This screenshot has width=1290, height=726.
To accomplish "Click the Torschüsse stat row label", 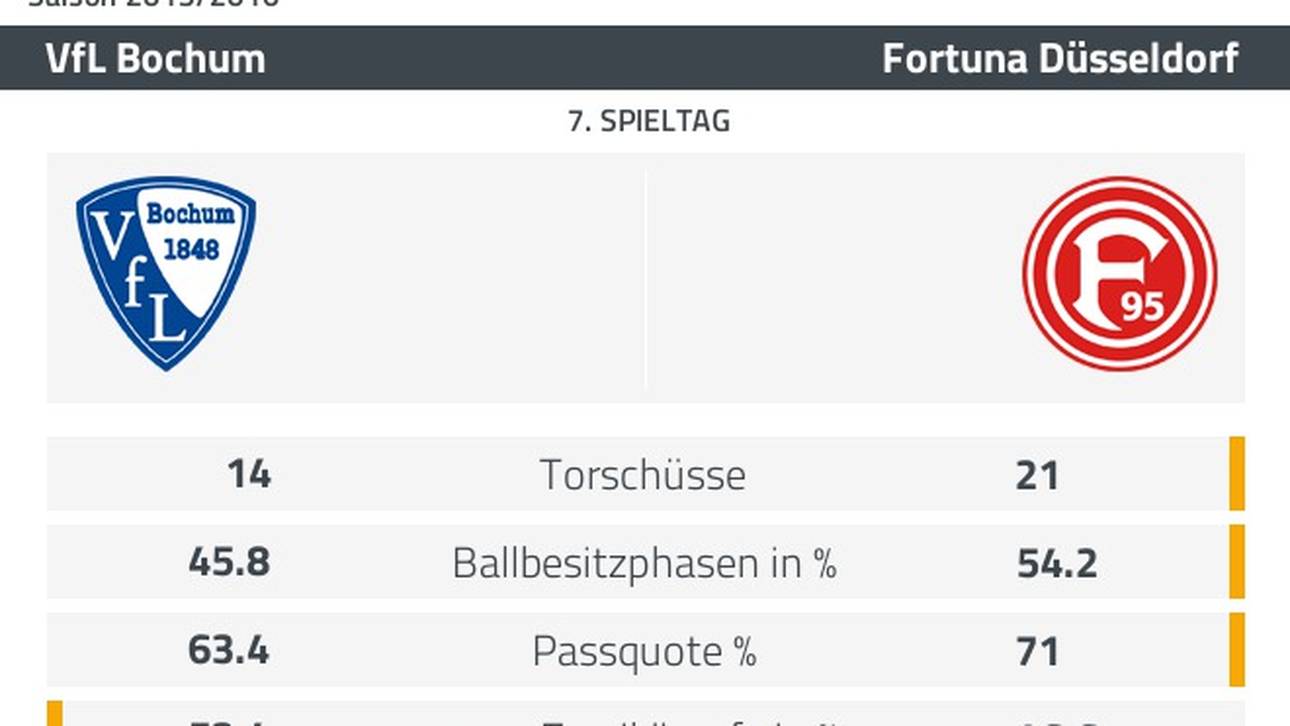I will tap(643, 474).
